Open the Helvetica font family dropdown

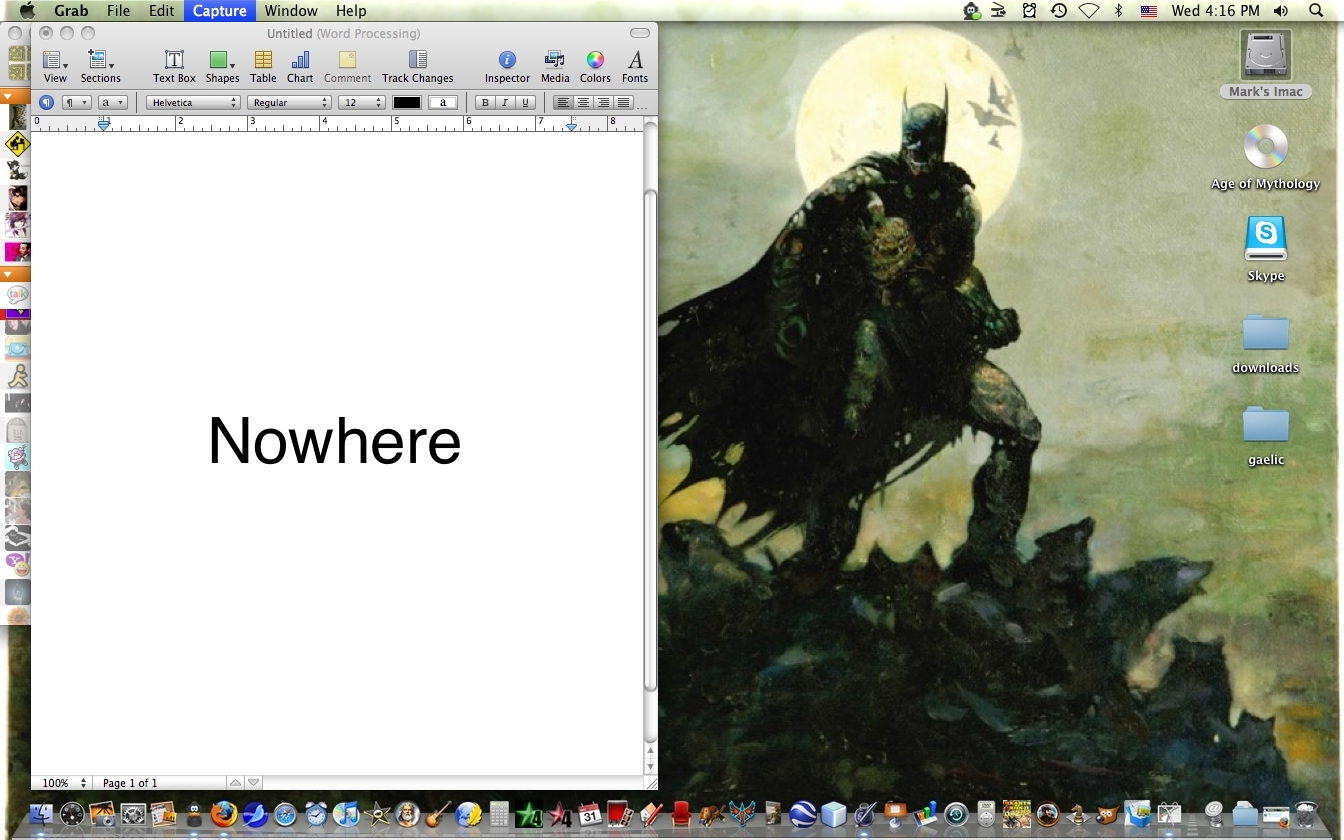click(193, 102)
